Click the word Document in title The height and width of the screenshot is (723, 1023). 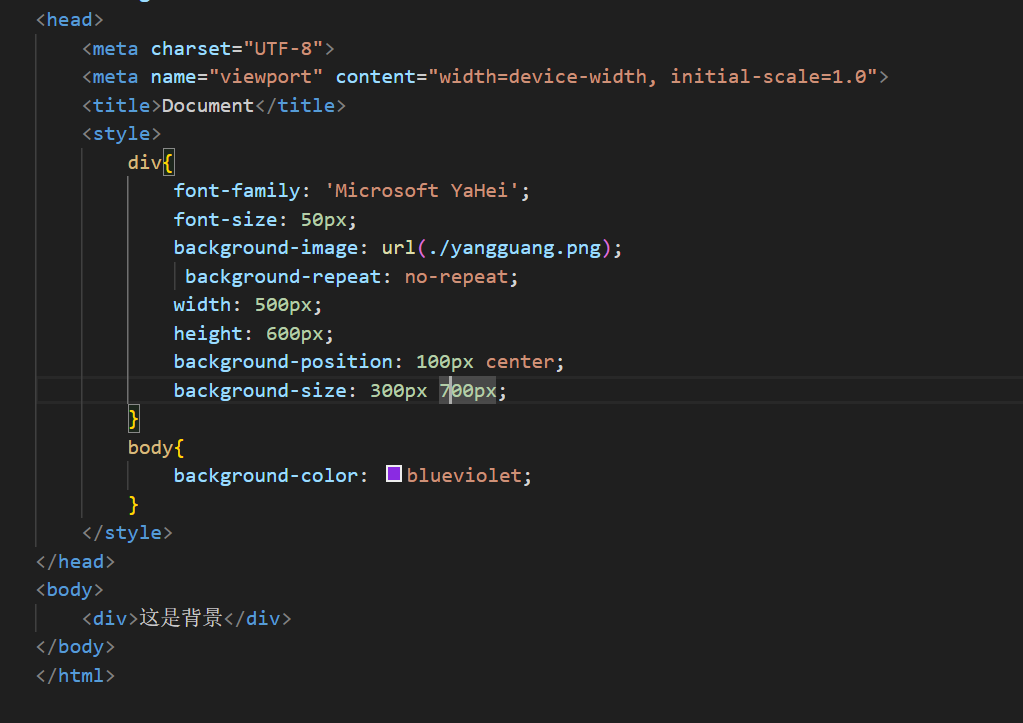pyautogui.click(x=207, y=106)
